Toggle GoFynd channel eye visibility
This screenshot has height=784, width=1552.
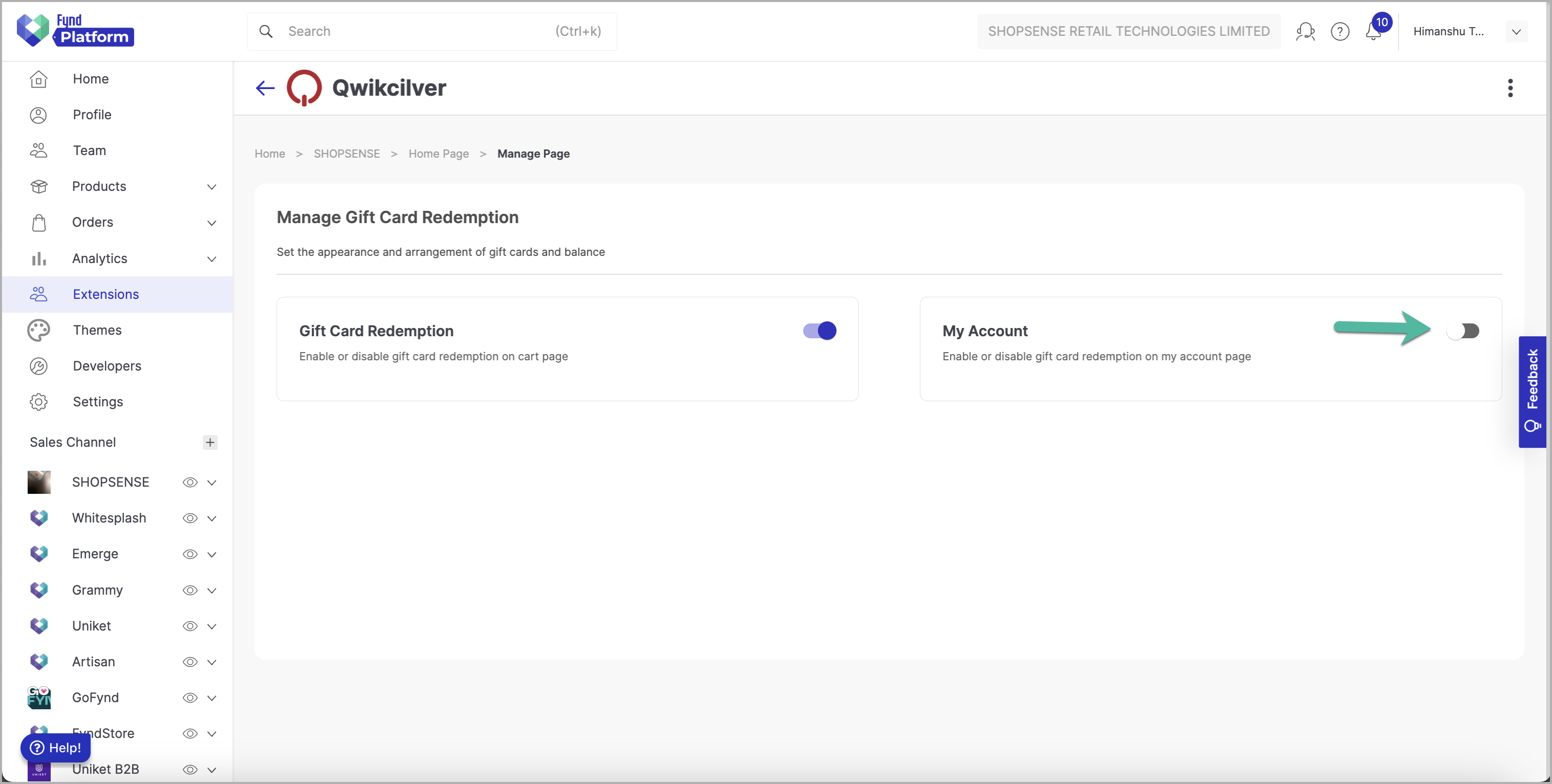[190, 698]
